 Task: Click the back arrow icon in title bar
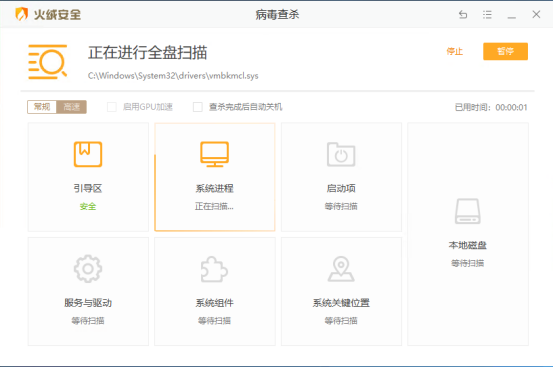coord(463,14)
